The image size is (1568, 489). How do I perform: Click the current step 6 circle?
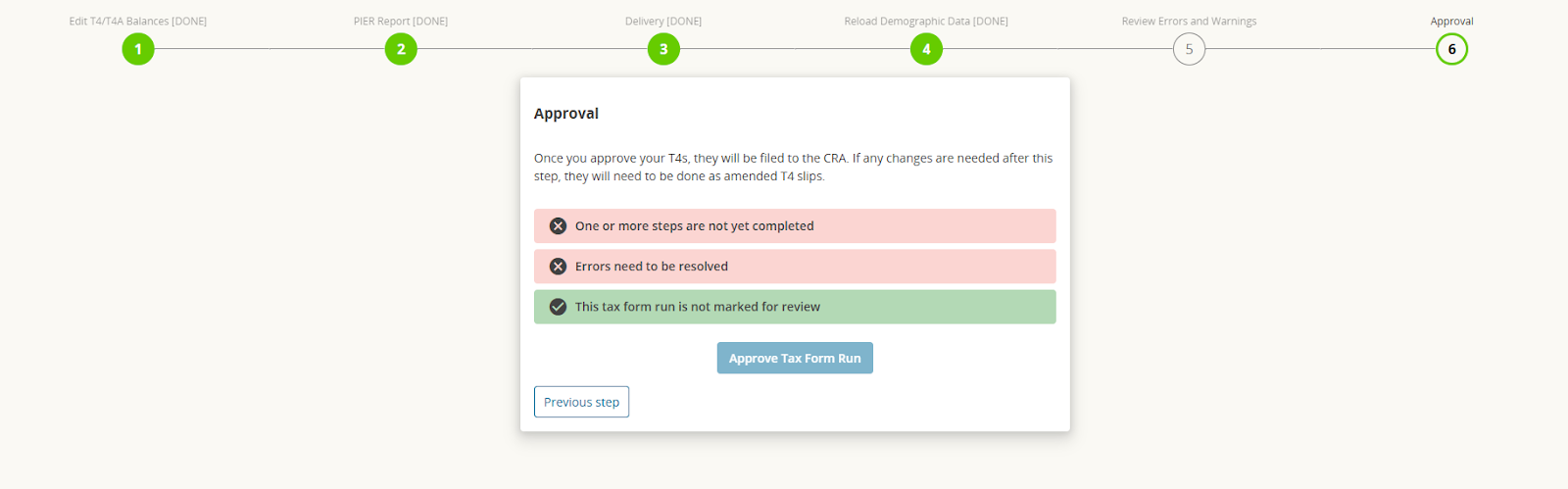(x=1451, y=49)
